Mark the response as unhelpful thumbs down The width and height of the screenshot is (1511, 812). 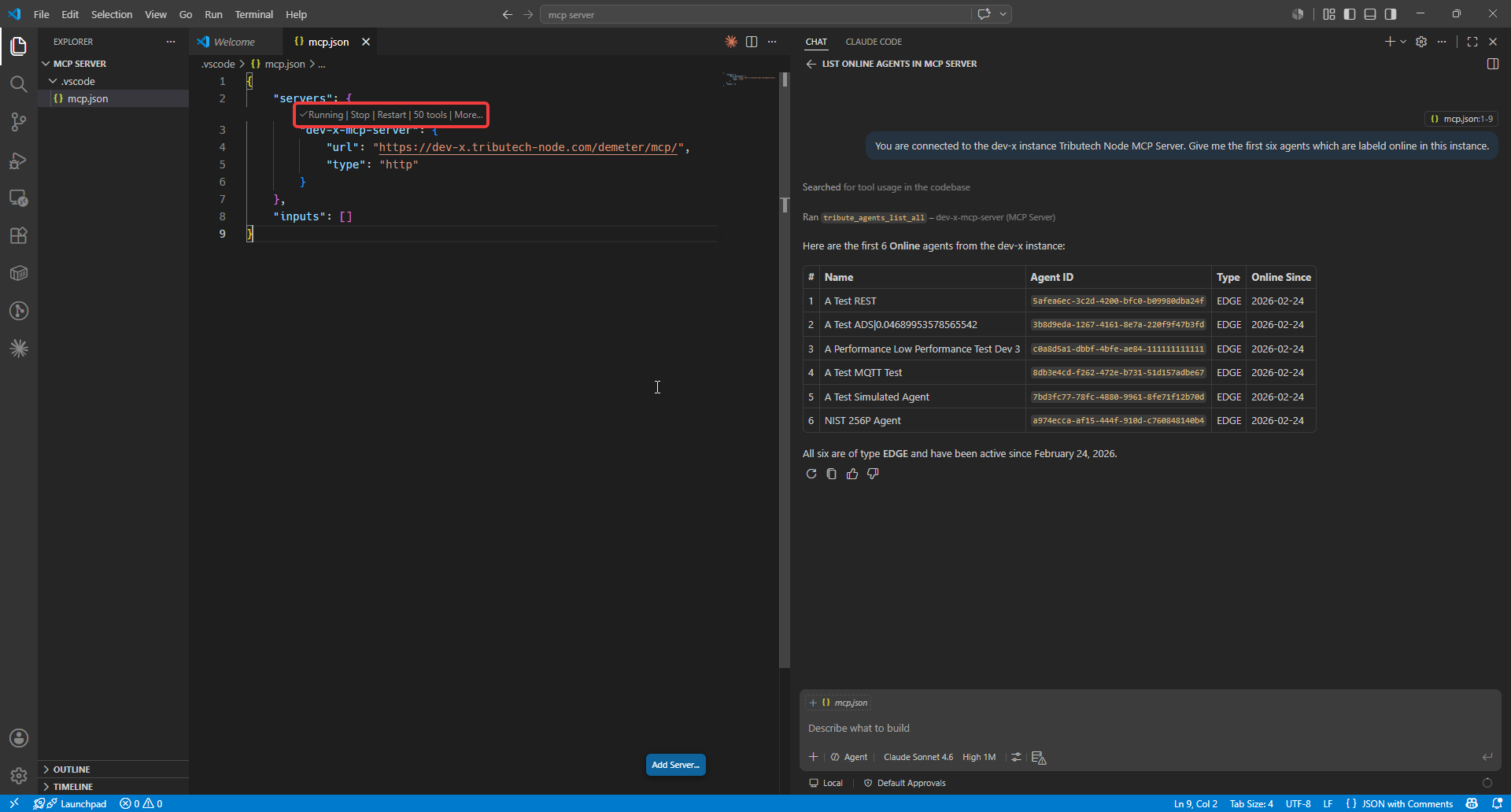[x=873, y=474]
